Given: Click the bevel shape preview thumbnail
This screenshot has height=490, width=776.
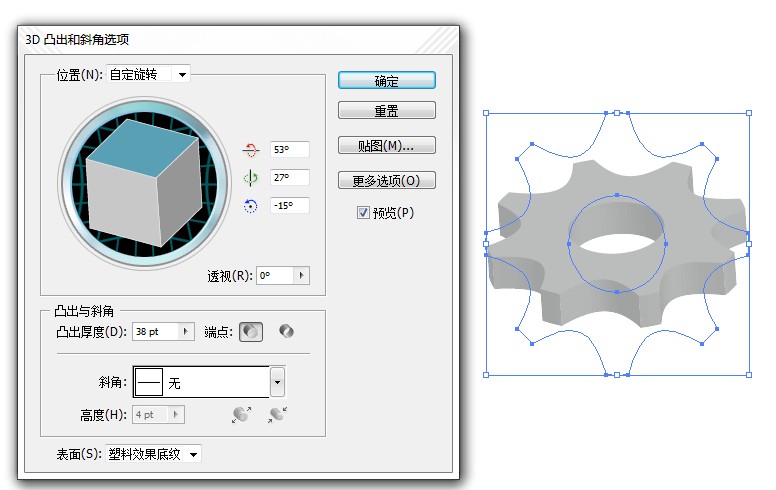Looking at the screenshot, I should [x=149, y=382].
